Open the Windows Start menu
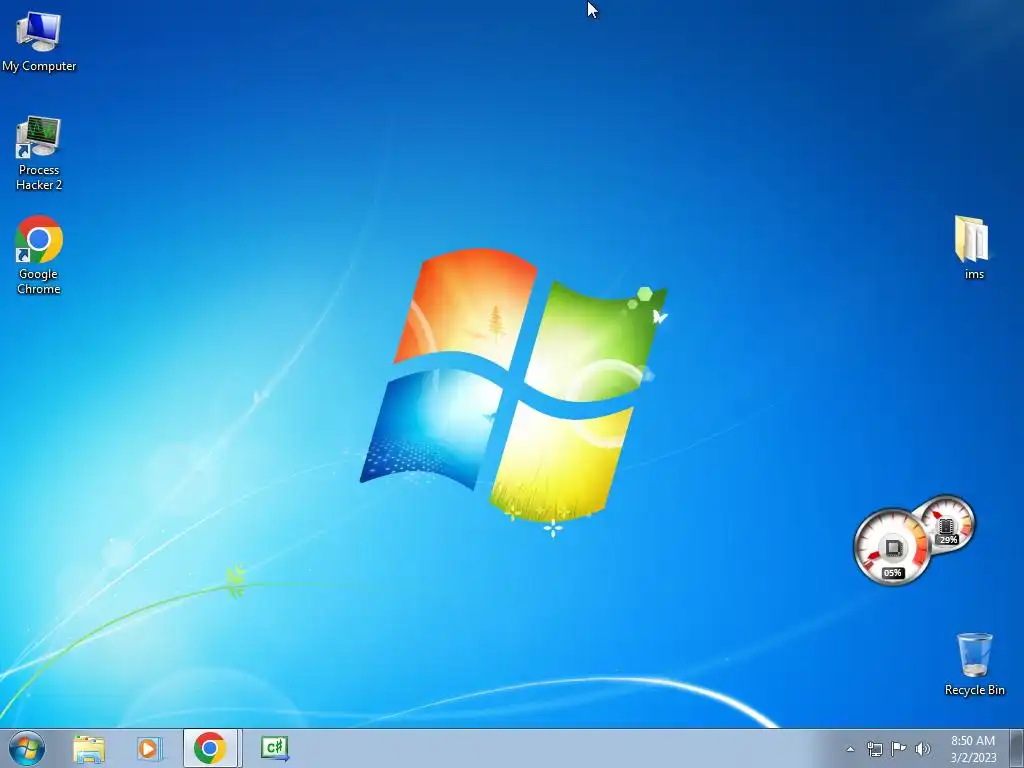 coord(27,748)
